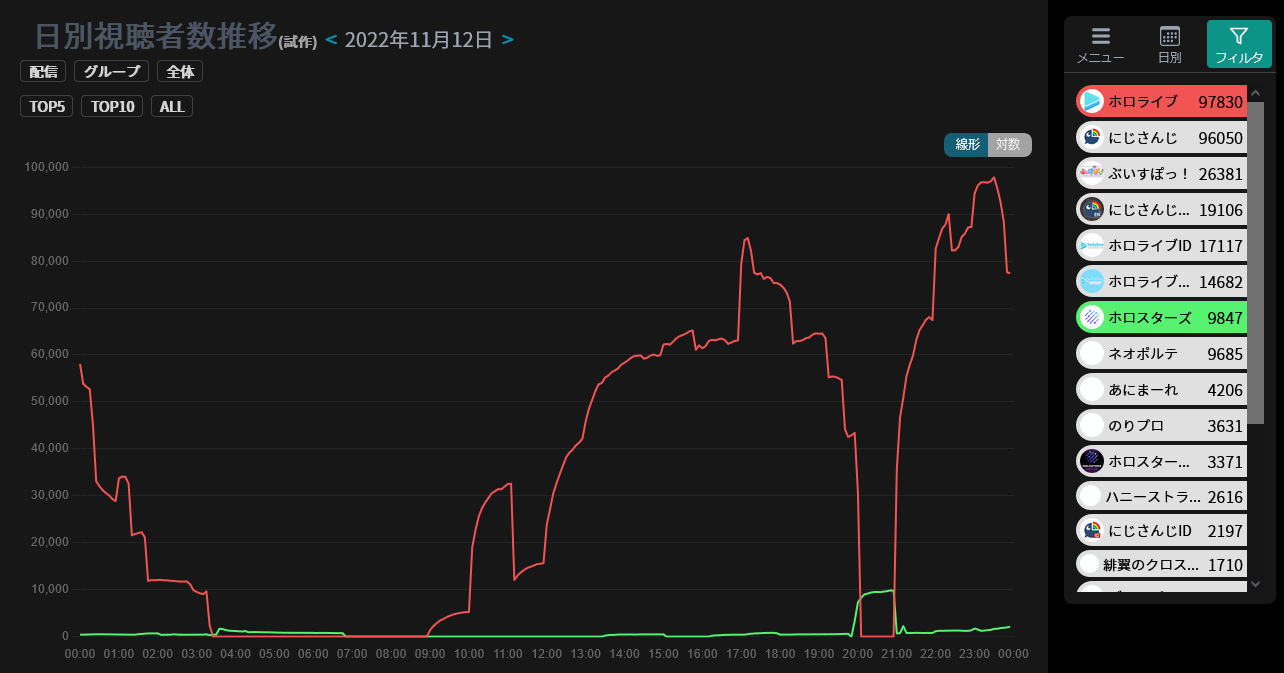Viewport: 1284px width, 673px height.
Task: Switch chart scale to 対数
Action: click(1009, 144)
